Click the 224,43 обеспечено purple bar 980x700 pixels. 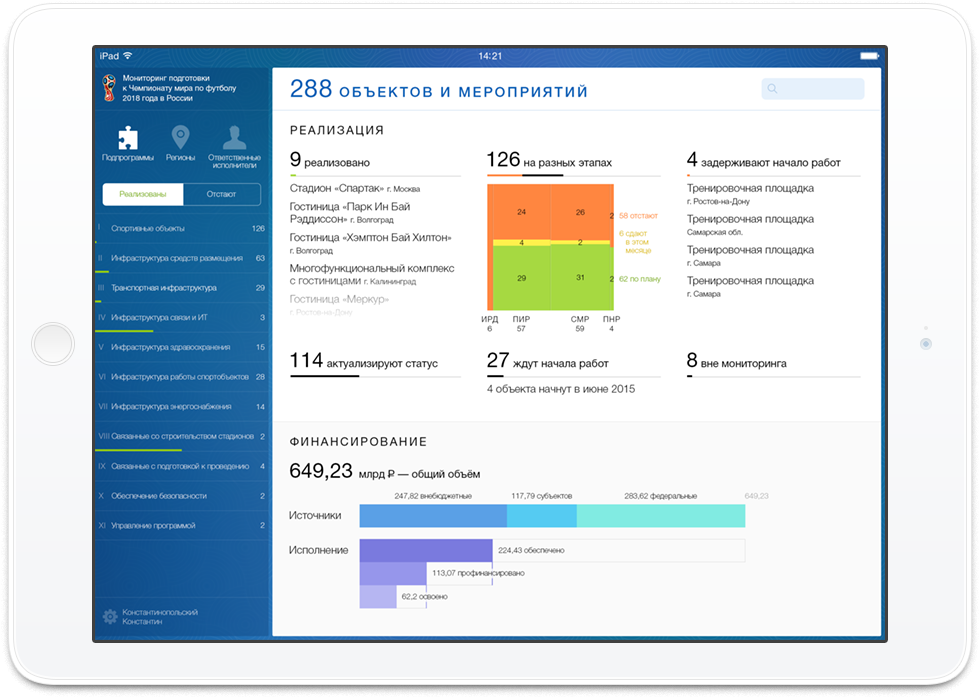point(426,551)
